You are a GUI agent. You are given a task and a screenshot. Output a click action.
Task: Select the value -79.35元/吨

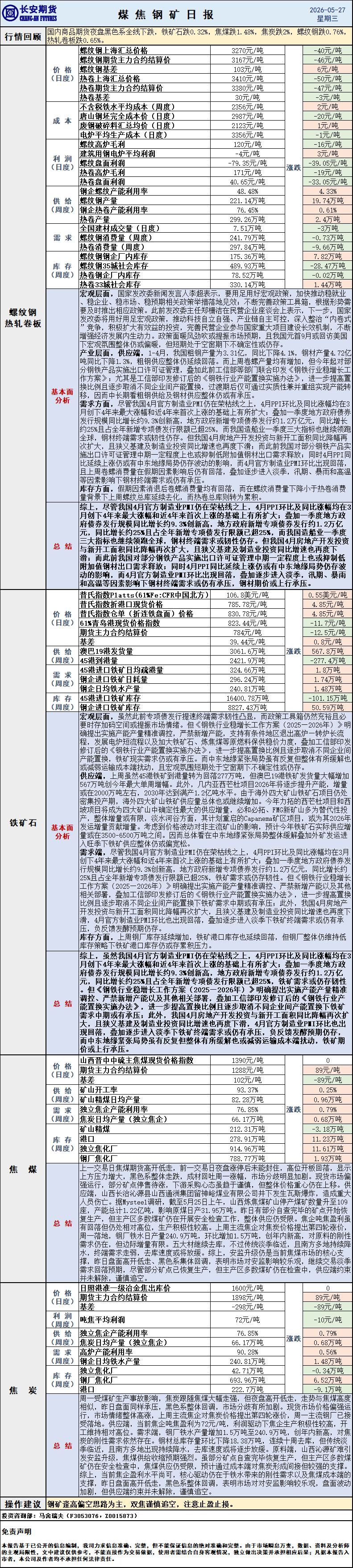coord(248,163)
